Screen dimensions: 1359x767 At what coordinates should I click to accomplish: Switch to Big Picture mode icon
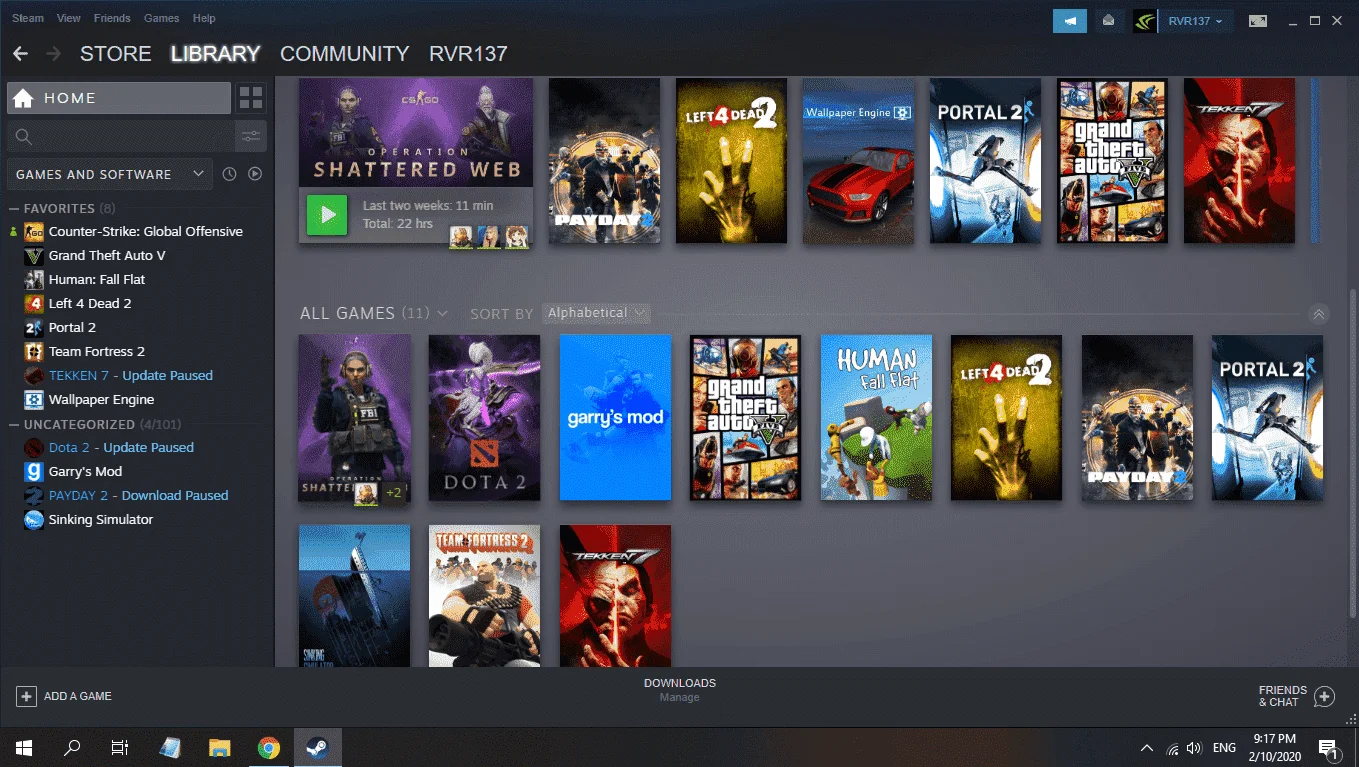tap(1258, 21)
